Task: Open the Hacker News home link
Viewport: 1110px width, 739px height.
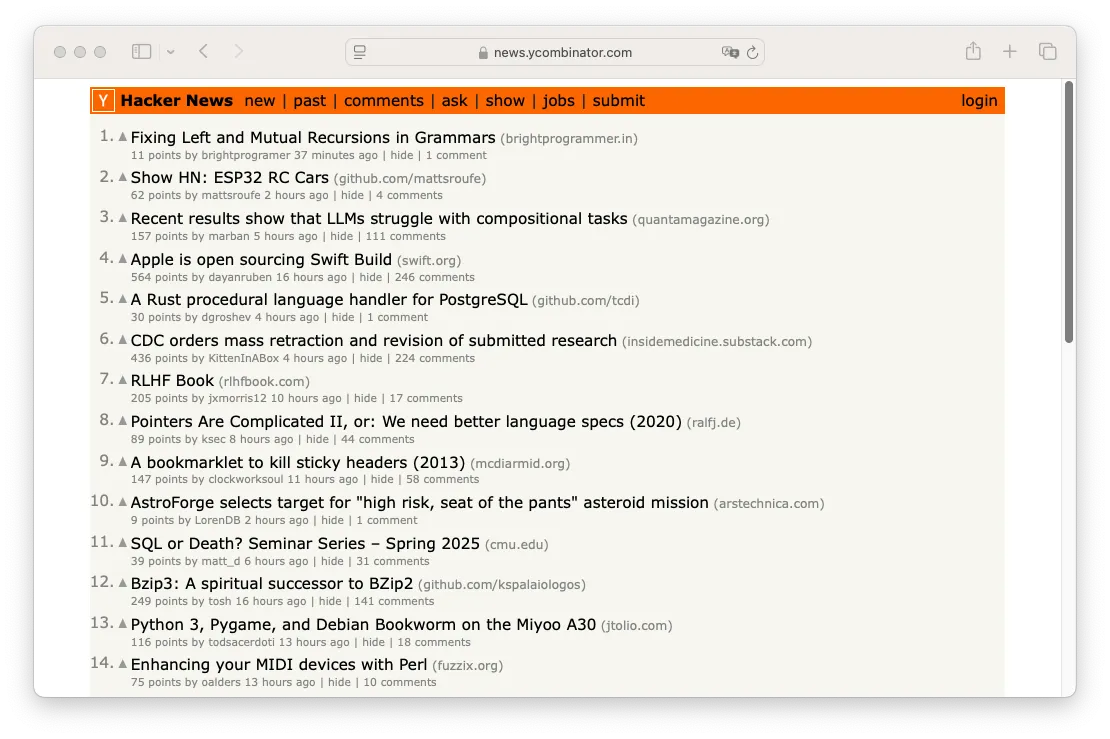Action: coord(176,101)
